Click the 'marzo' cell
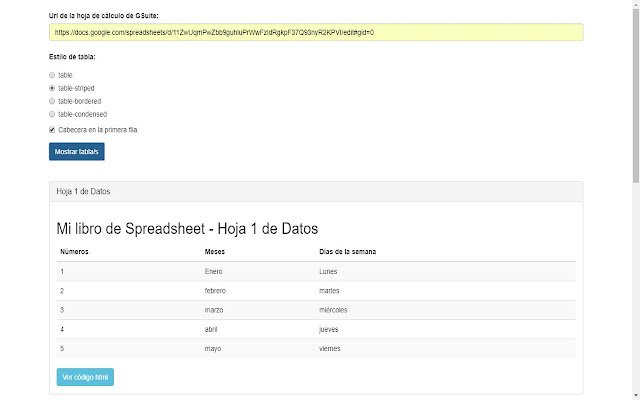640x400 pixels. coord(214,310)
